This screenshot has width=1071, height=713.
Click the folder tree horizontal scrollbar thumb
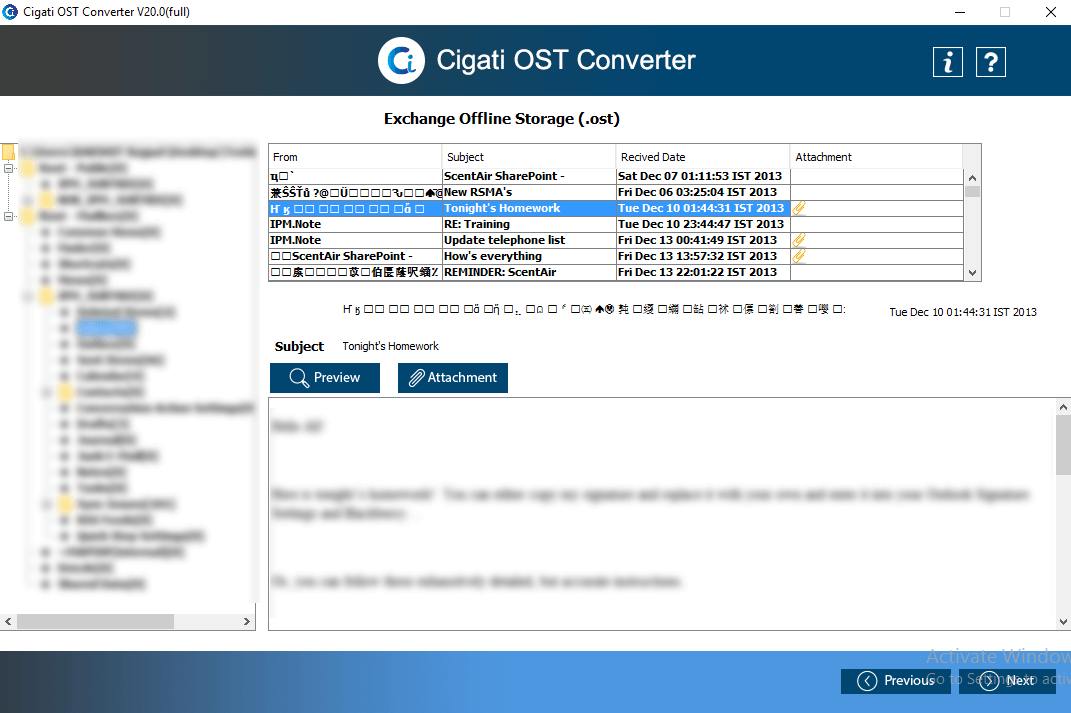click(95, 621)
